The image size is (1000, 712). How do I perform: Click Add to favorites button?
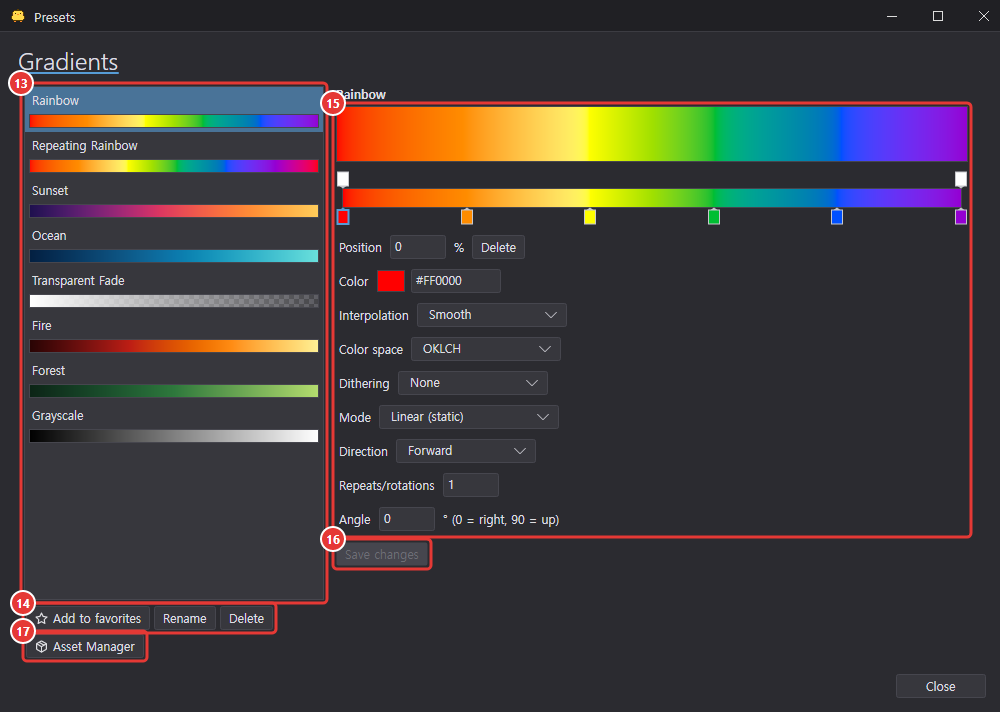pos(88,618)
